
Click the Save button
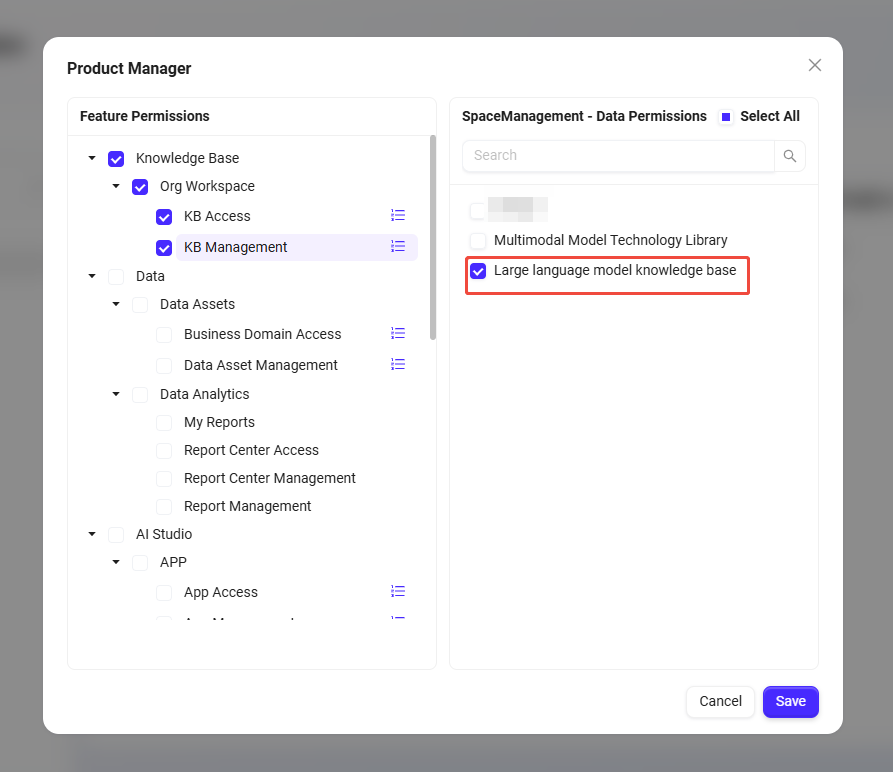[x=790, y=701]
